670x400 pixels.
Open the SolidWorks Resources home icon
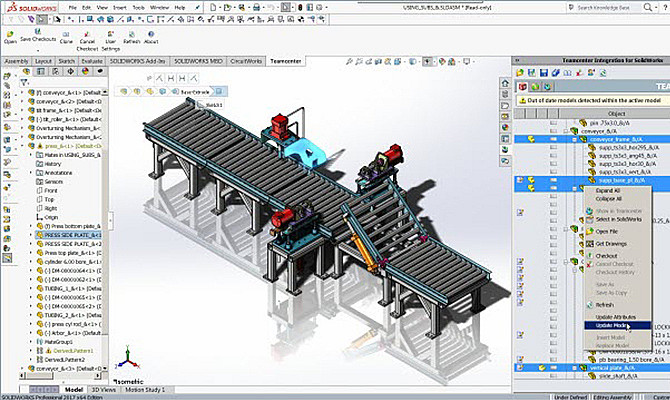click(x=505, y=83)
